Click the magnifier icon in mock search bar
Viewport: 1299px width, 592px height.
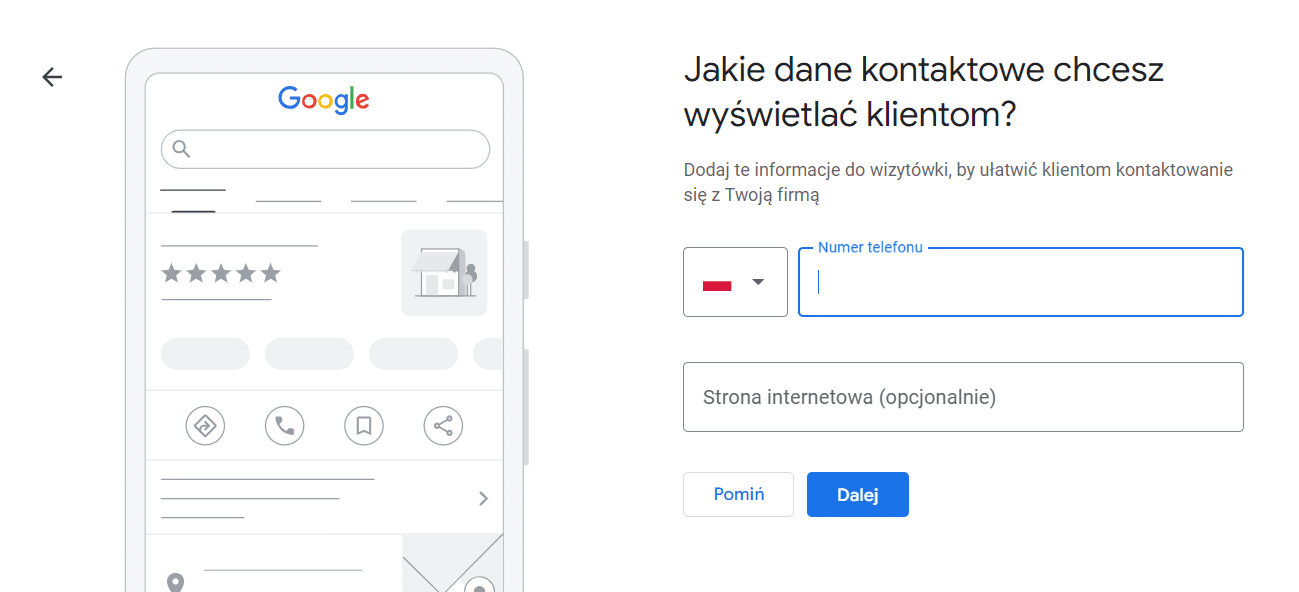click(x=181, y=149)
